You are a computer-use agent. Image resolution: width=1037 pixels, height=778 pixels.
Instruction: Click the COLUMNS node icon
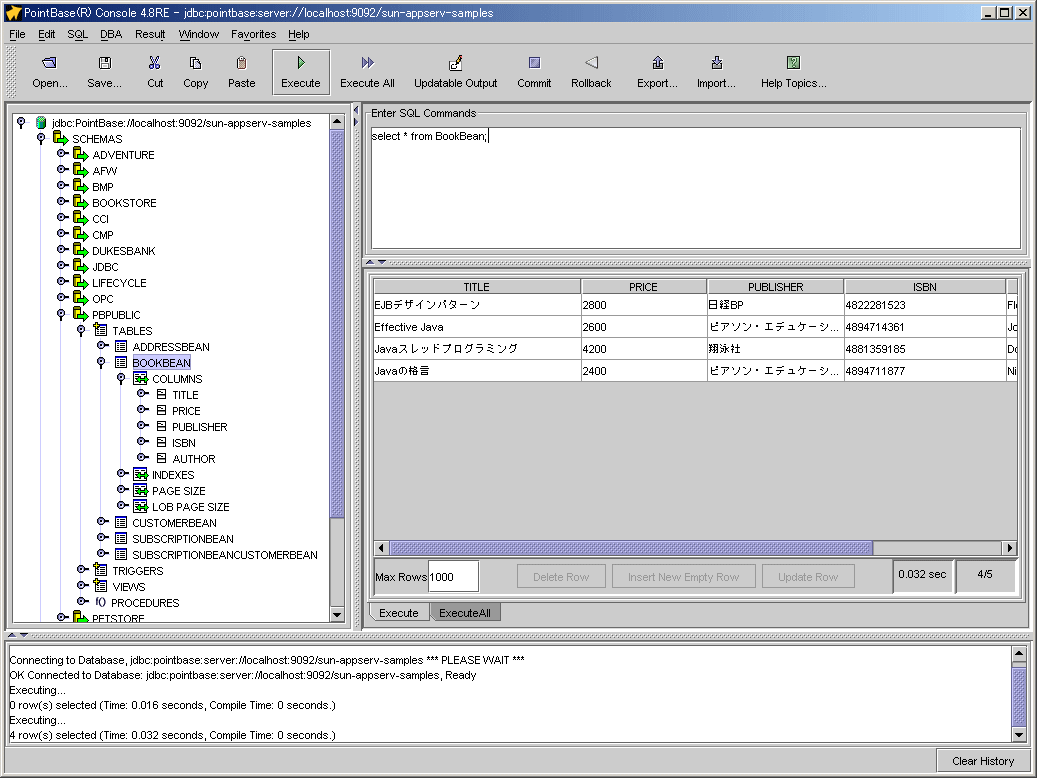tap(140, 378)
